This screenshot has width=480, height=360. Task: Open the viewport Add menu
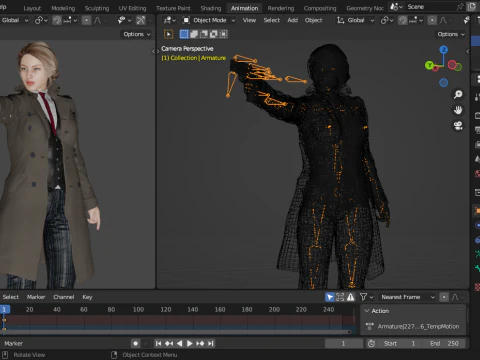tap(292, 21)
